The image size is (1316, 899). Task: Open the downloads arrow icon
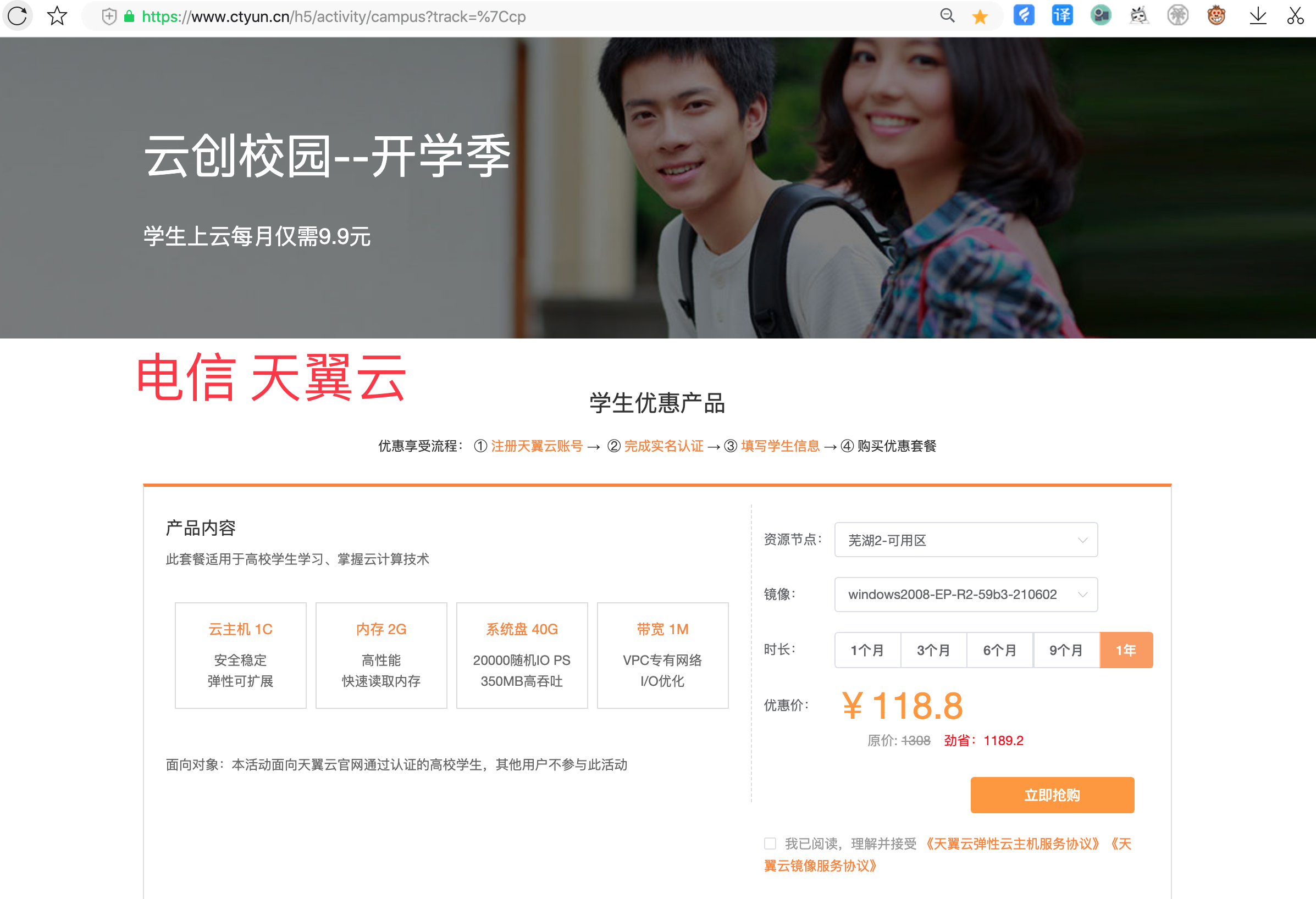point(1258,16)
